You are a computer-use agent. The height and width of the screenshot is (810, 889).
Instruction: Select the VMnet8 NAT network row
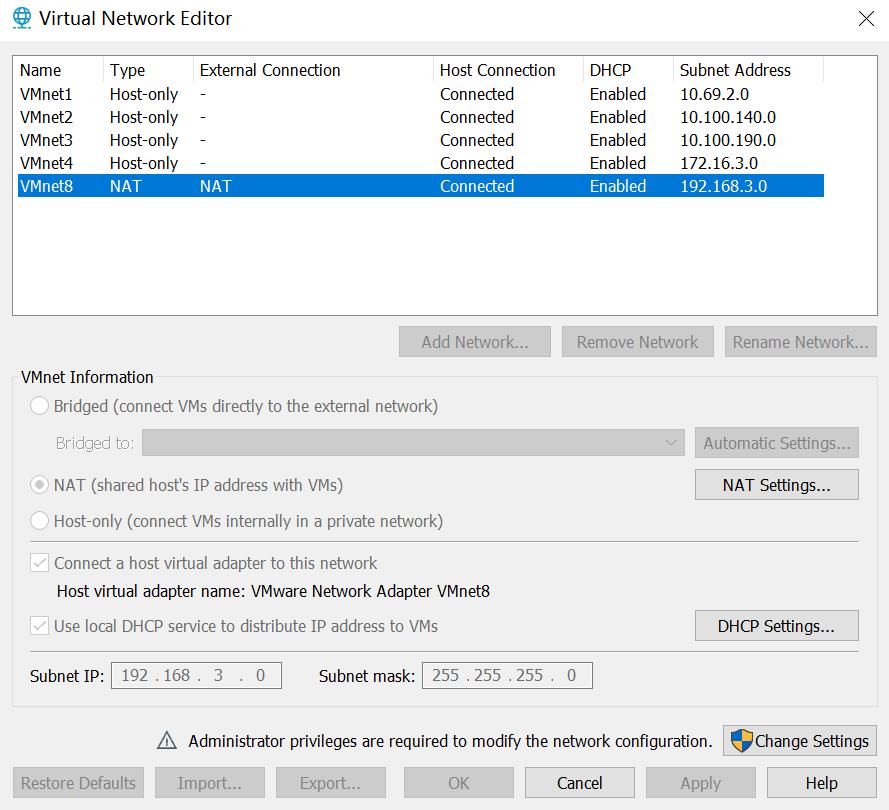click(x=421, y=186)
